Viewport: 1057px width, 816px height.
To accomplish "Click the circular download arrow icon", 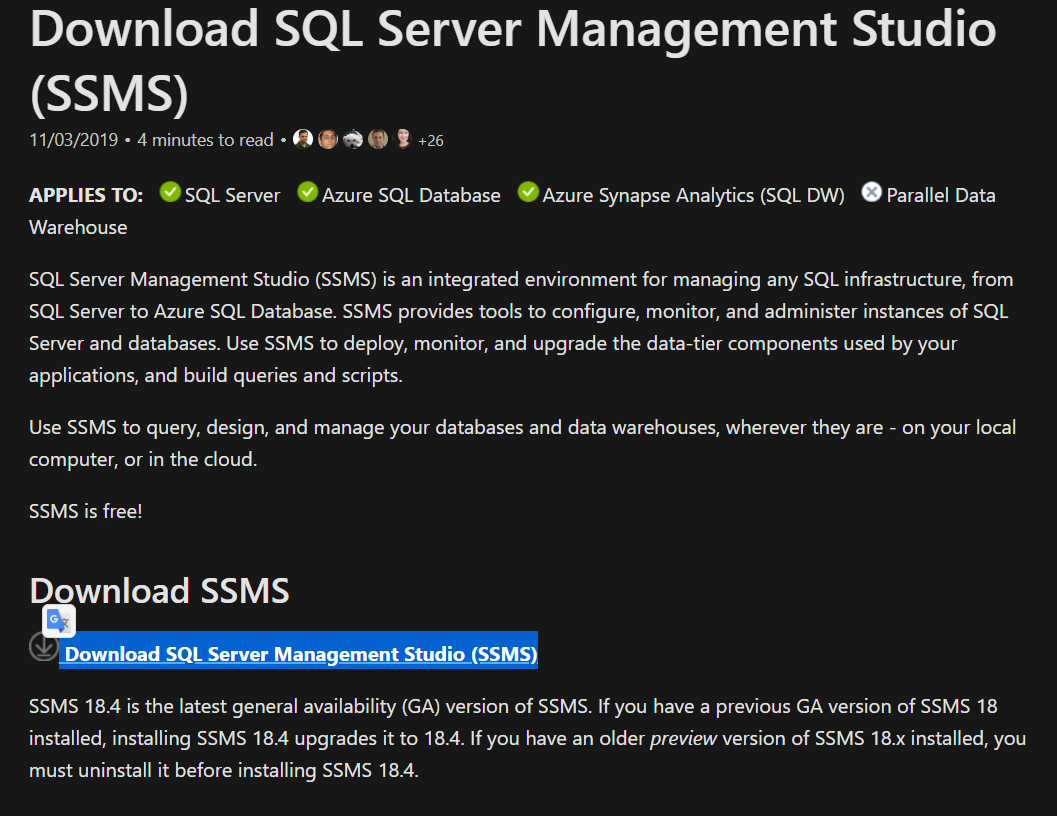I will click(43, 648).
